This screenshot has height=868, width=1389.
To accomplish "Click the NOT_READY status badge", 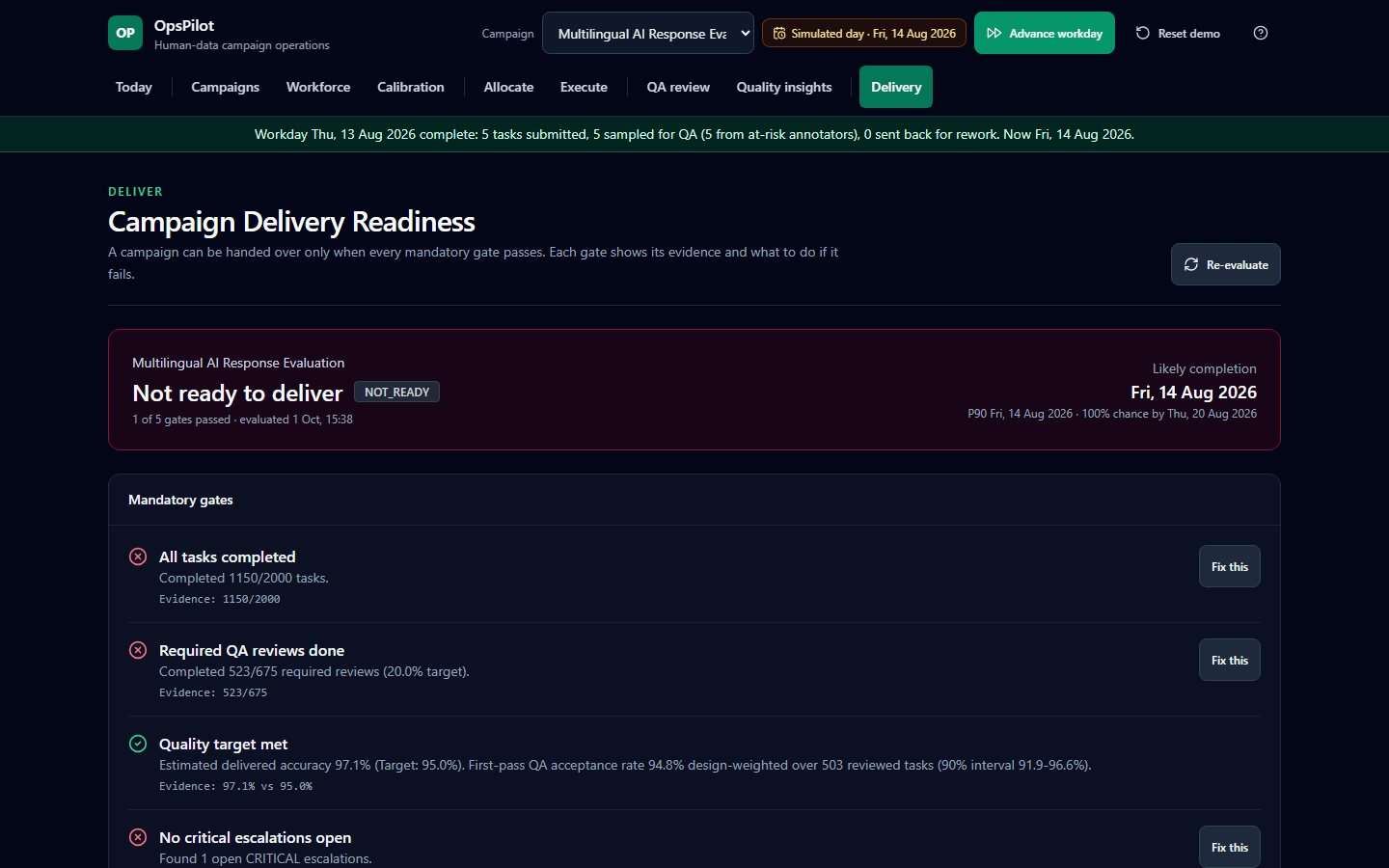I will pos(396,393).
